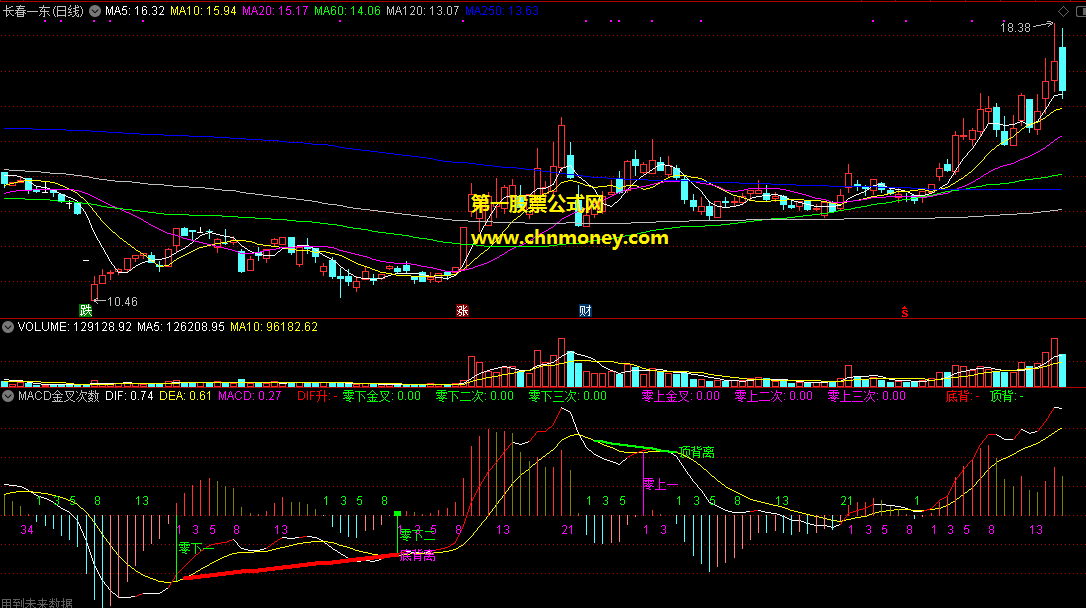Click the DEA: 0.61 value
This screenshot has height=608, width=1086.
click(x=185, y=396)
